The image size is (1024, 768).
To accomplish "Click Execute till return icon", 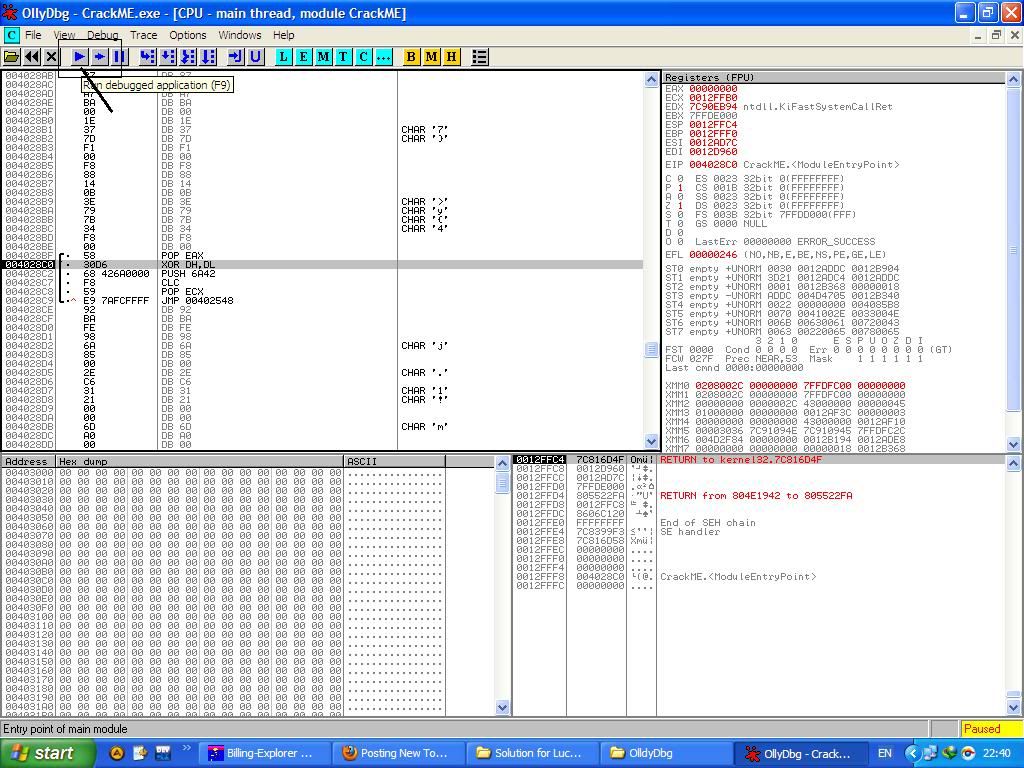I will click(235, 57).
